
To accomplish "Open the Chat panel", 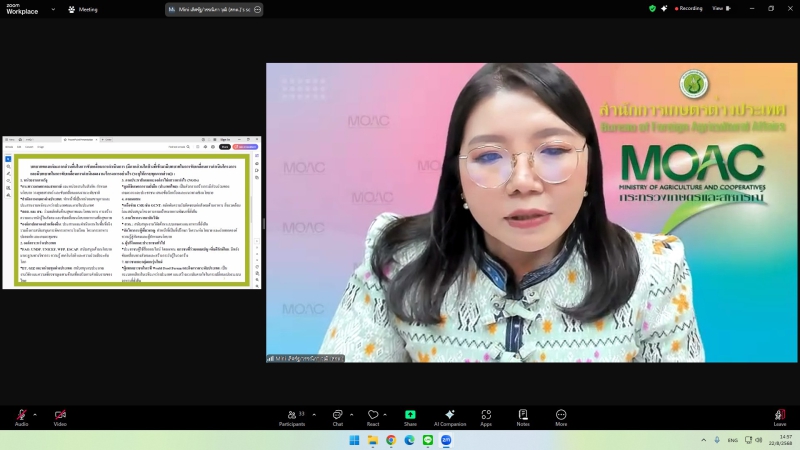I will [337, 415].
